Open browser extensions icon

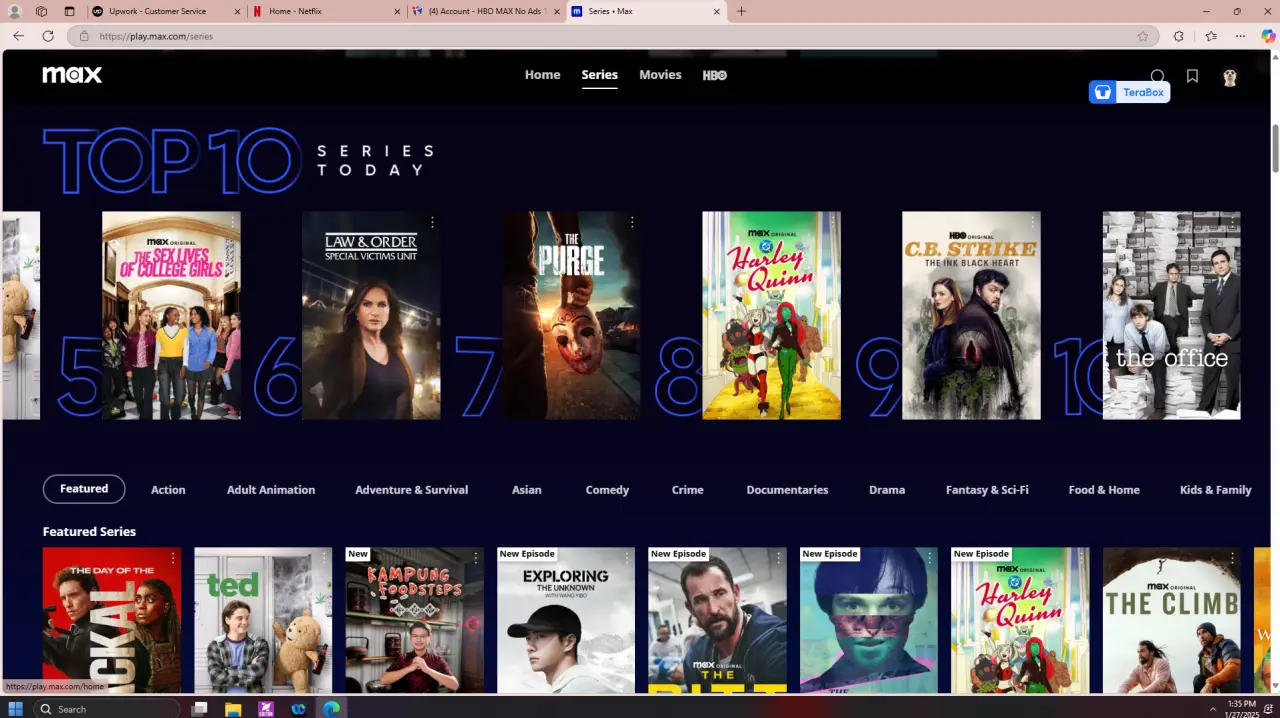click(x=1179, y=36)
